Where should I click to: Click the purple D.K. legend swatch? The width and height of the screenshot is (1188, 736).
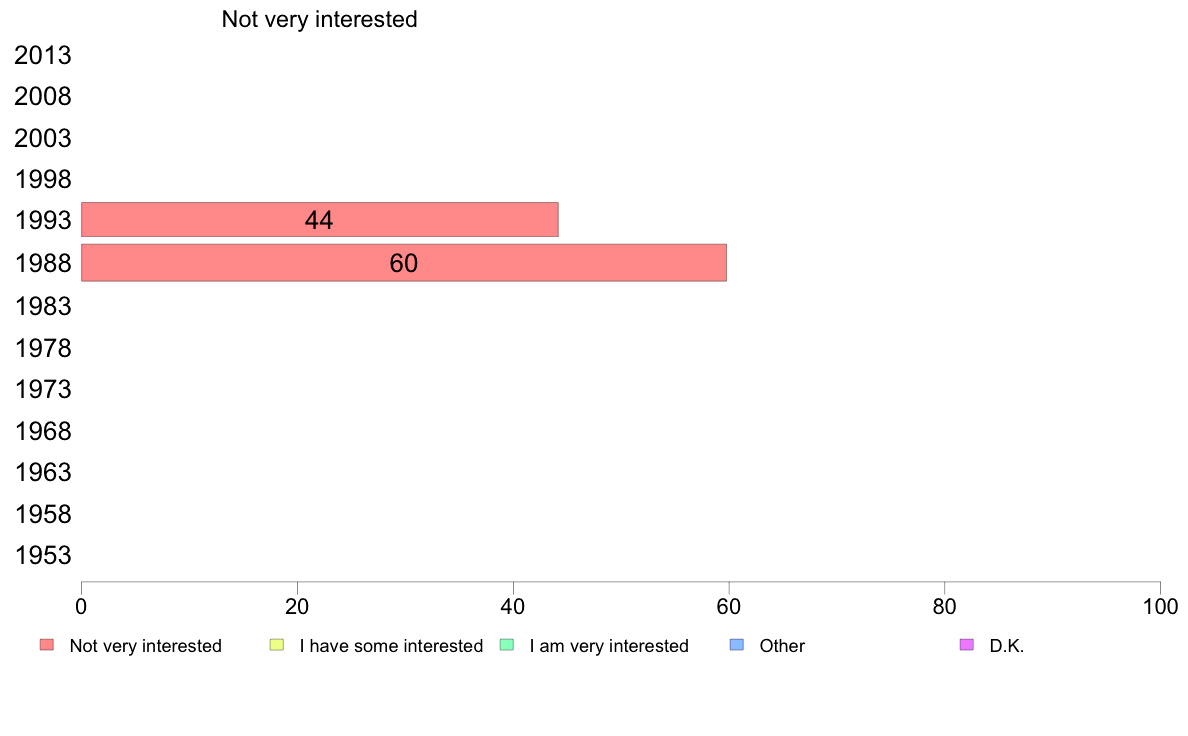967,645
